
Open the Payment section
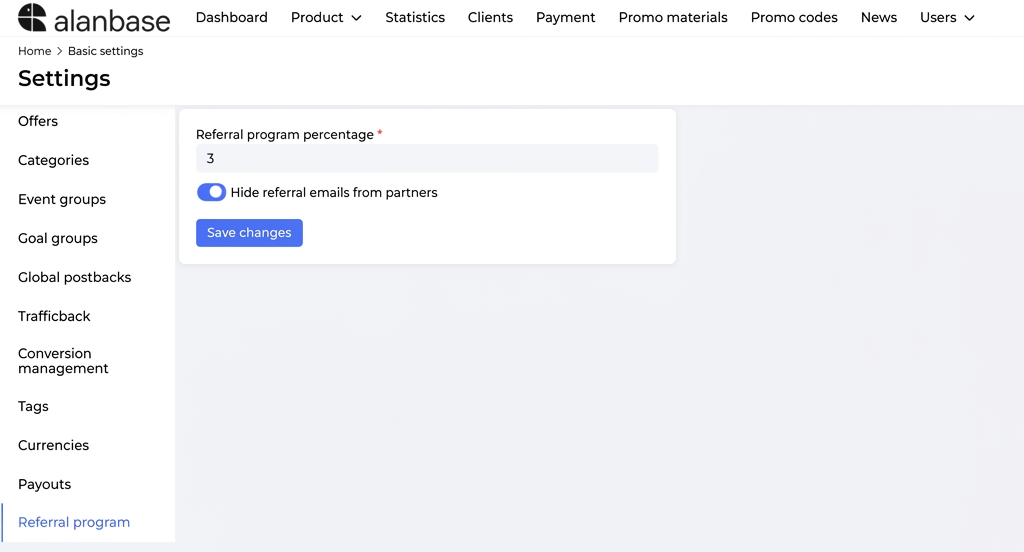point(566,18)
